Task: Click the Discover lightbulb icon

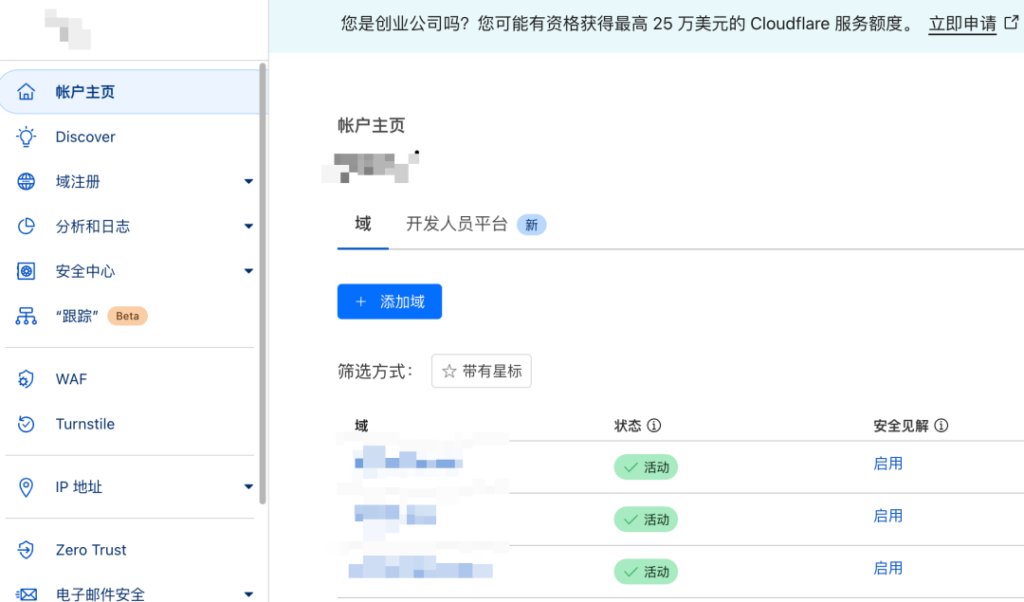Action: 27,137
